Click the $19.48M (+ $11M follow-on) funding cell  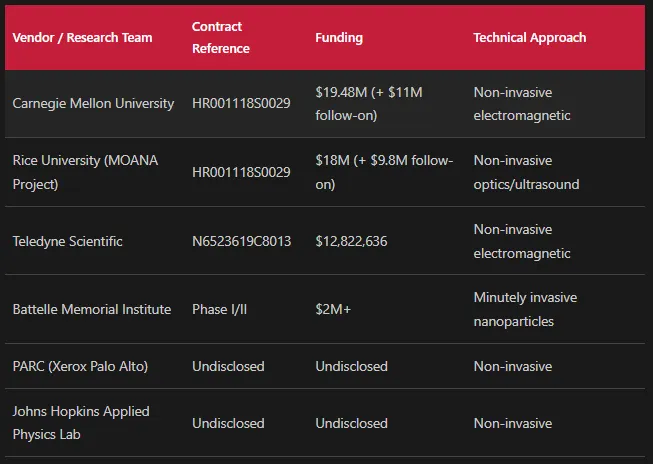[x=369, y=104]
